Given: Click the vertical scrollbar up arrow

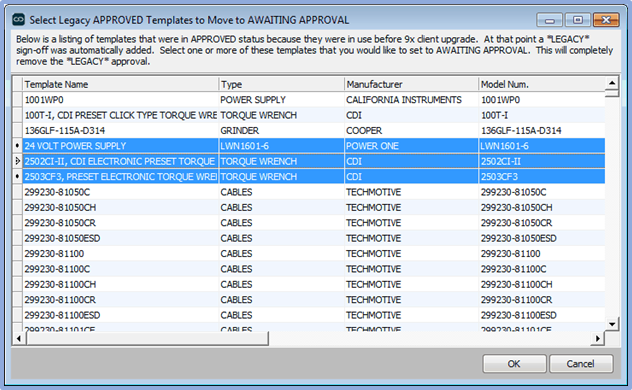Looking at the screenshot, I should [612, 83].
